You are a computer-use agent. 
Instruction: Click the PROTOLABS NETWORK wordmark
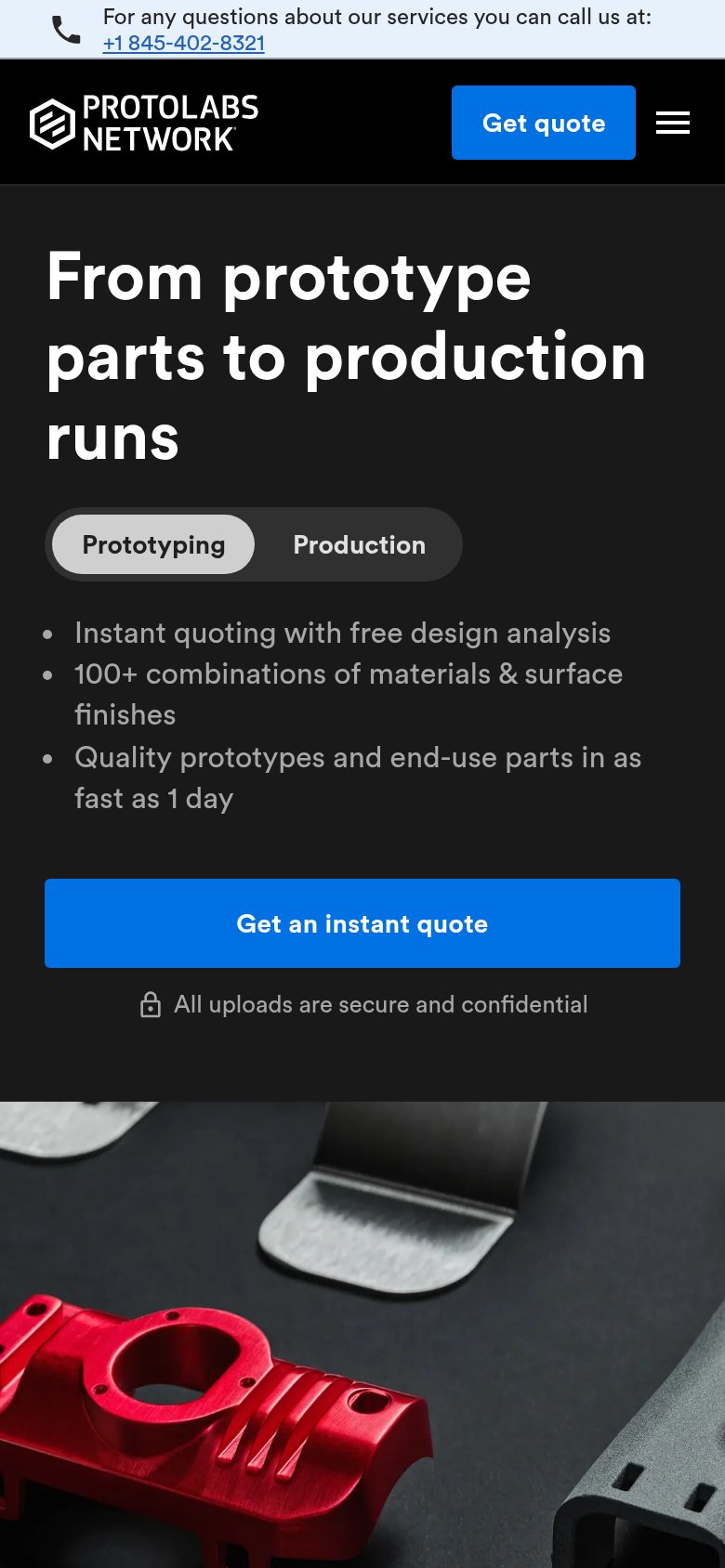click(170, 124)
